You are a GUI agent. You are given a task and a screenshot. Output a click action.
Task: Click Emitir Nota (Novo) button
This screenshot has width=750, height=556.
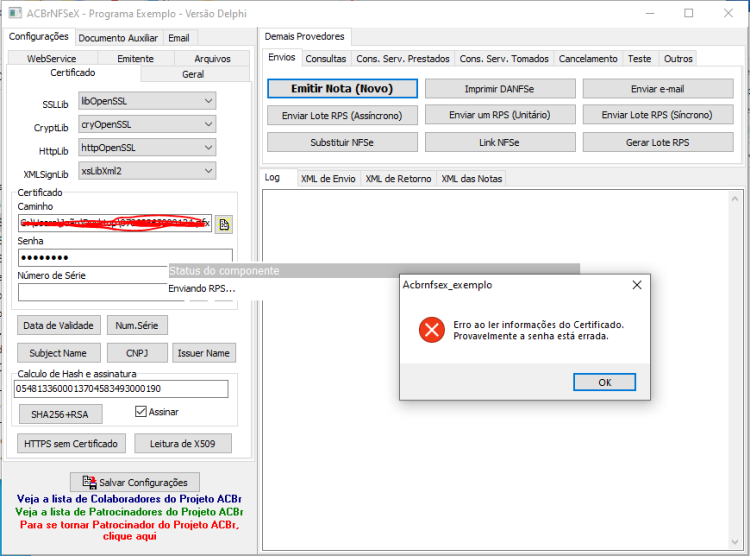pyautogui.click(x=342, y=89)
